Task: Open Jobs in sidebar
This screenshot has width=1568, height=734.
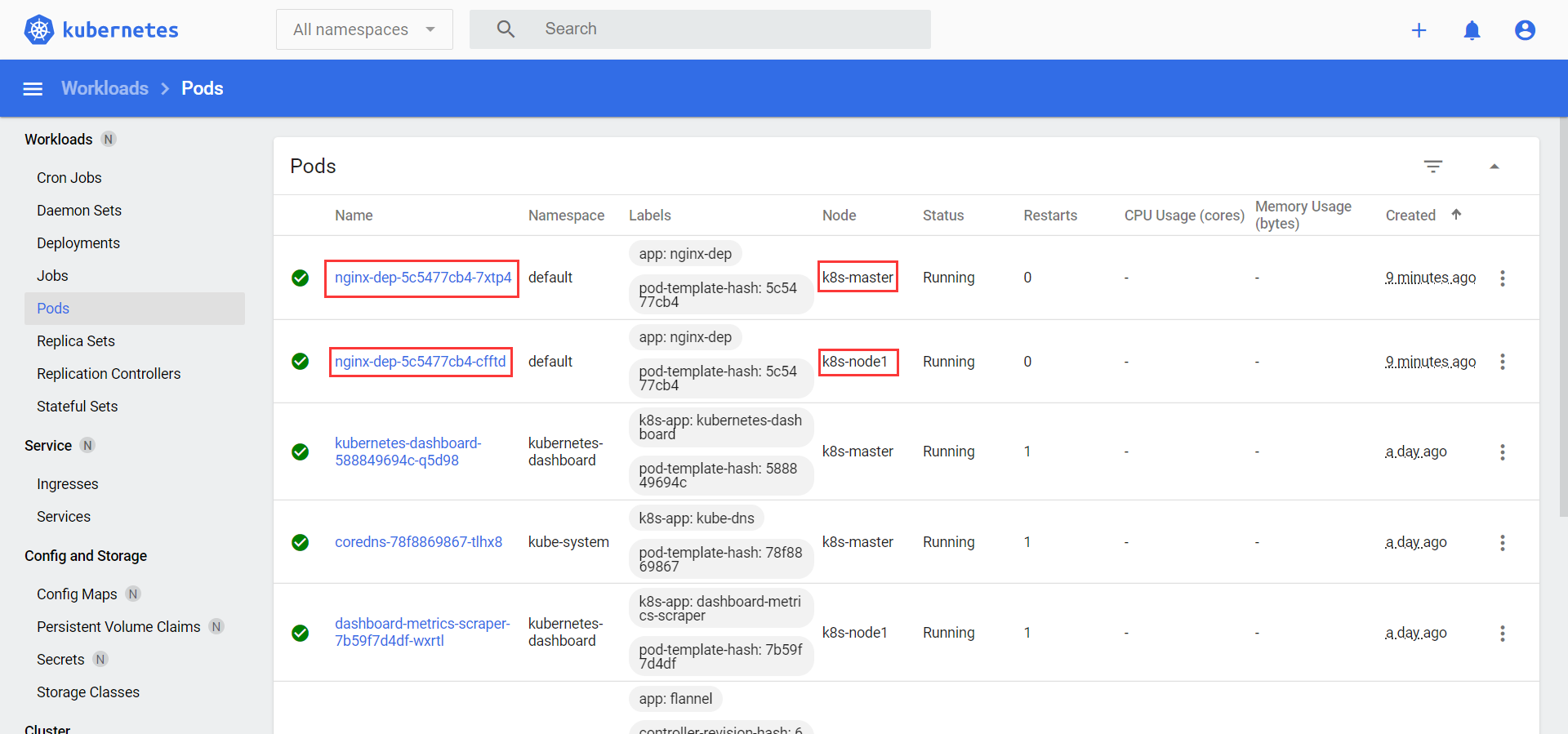Action: point(52,276)
